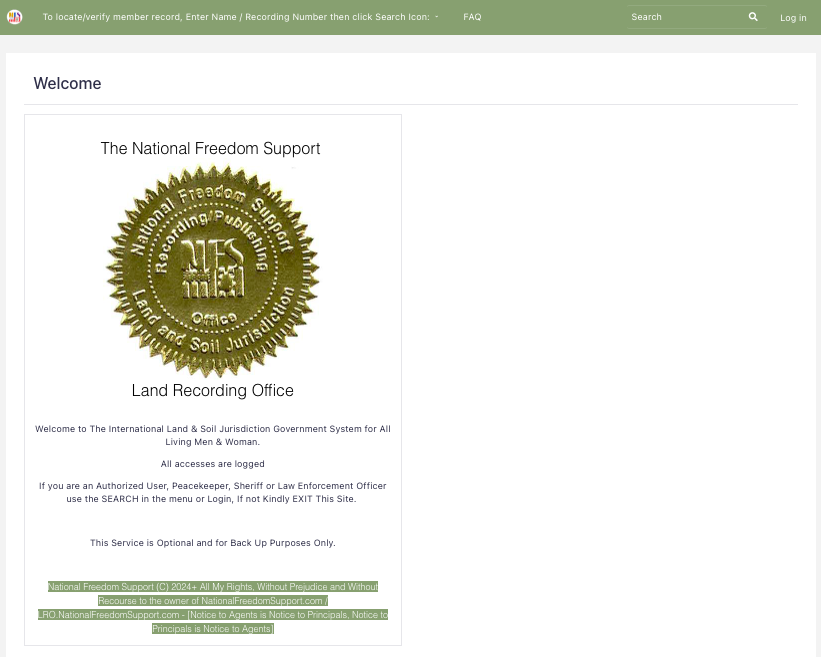This screenshot has height=657, width=821.
Task: Click the Log in link
Action: point(793,18)
